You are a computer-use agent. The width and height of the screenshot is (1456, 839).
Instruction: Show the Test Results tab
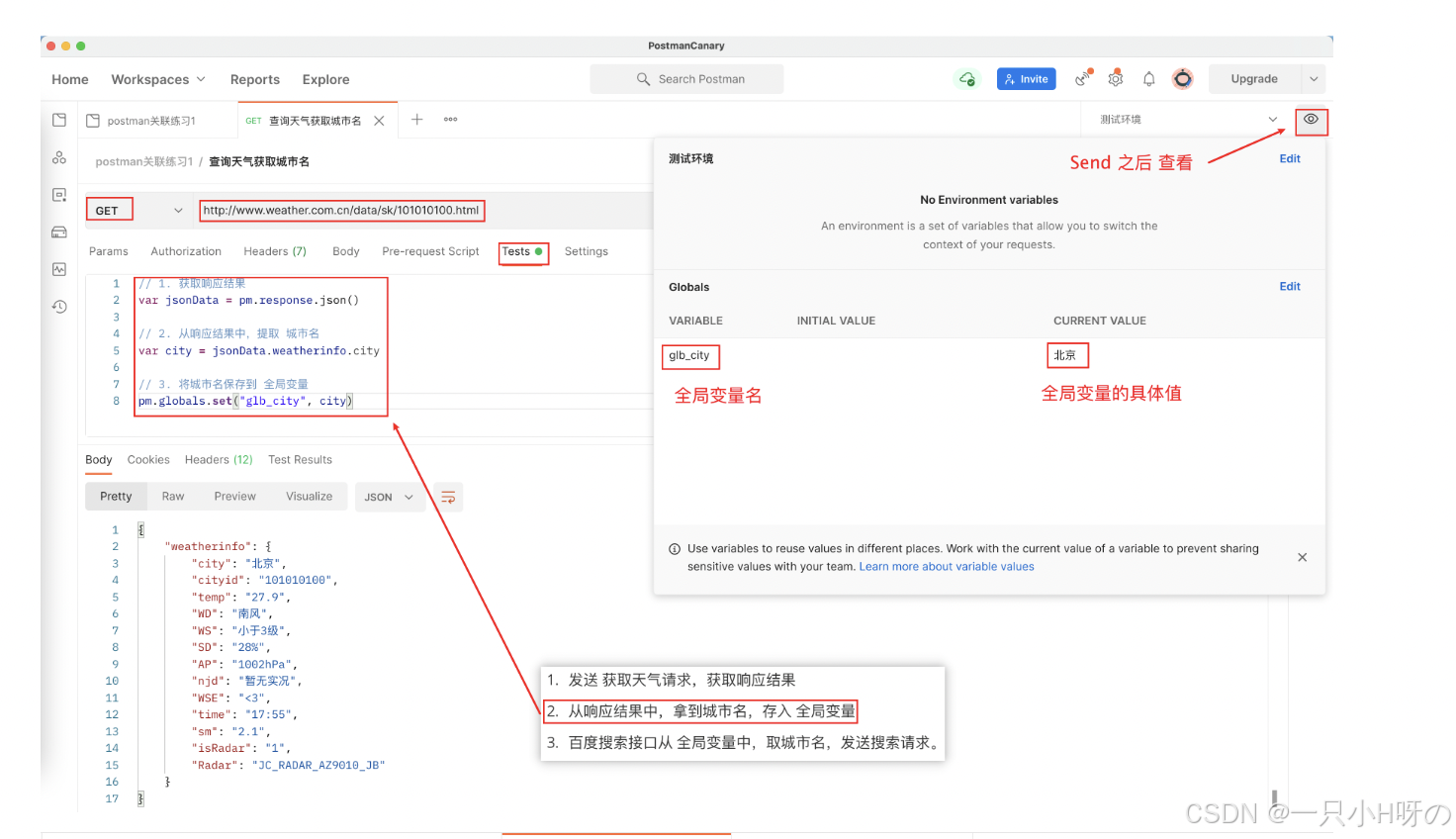[x=300, y=460]
